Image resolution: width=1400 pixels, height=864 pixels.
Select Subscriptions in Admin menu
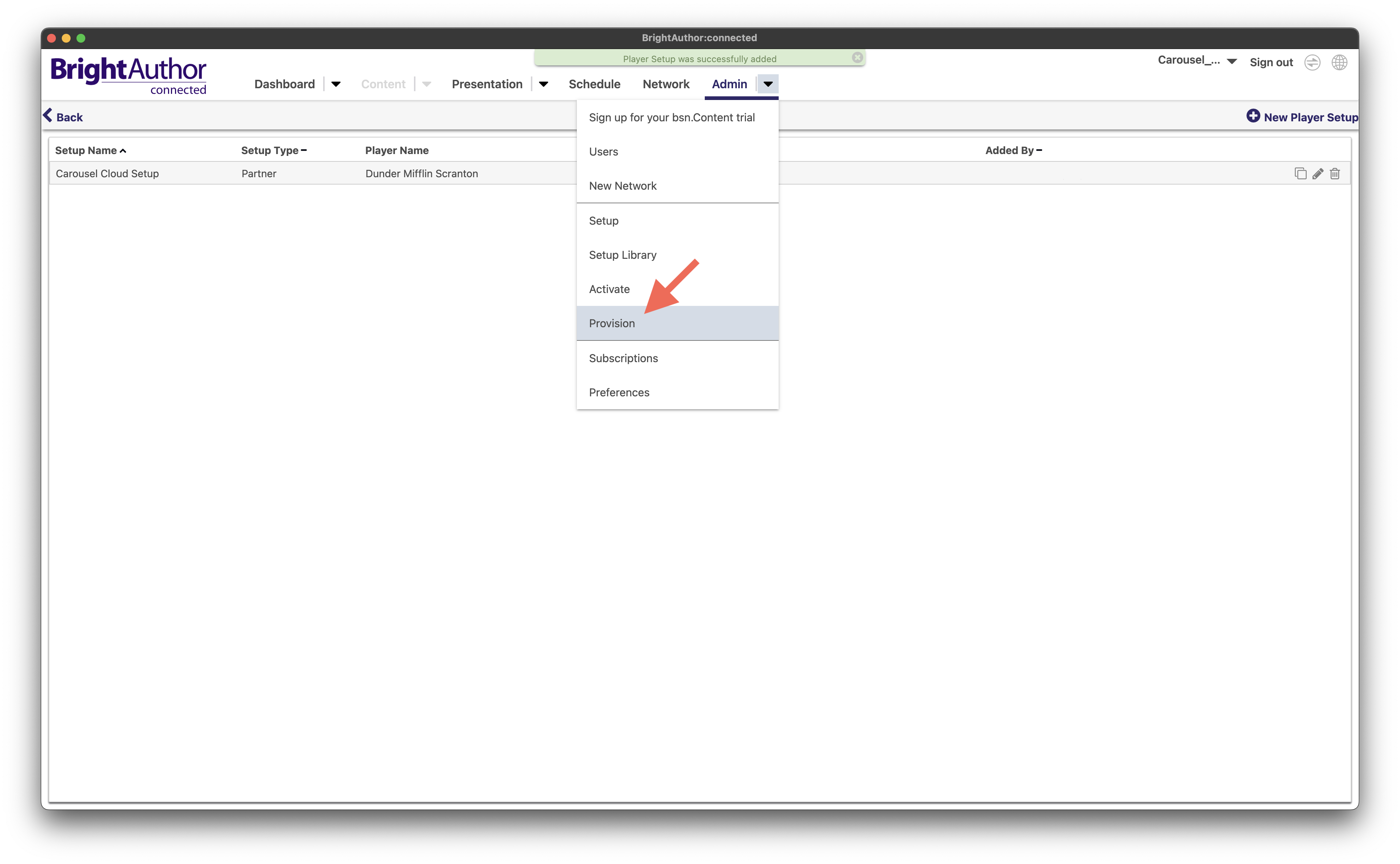(x=677, y=358)
